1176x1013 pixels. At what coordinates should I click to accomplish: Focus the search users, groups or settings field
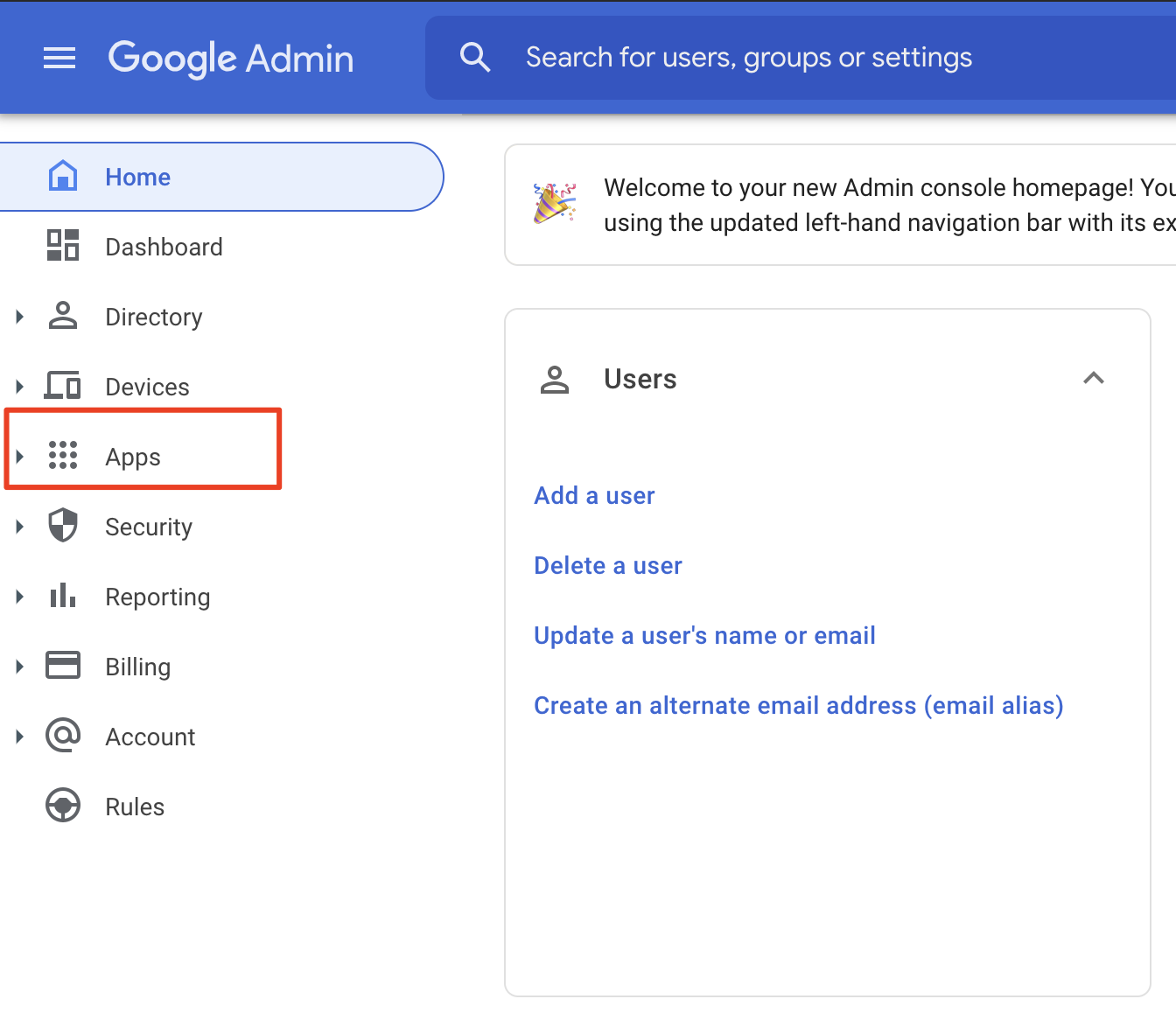click(801, 58)
